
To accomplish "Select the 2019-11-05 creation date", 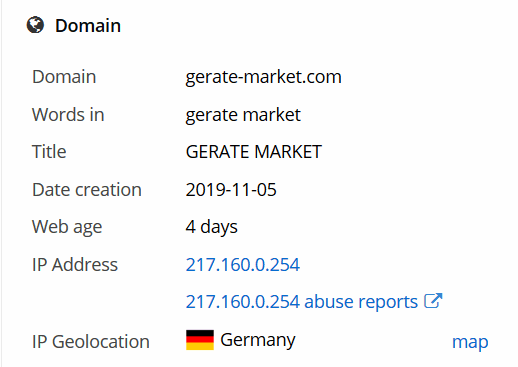I will 231,190.
